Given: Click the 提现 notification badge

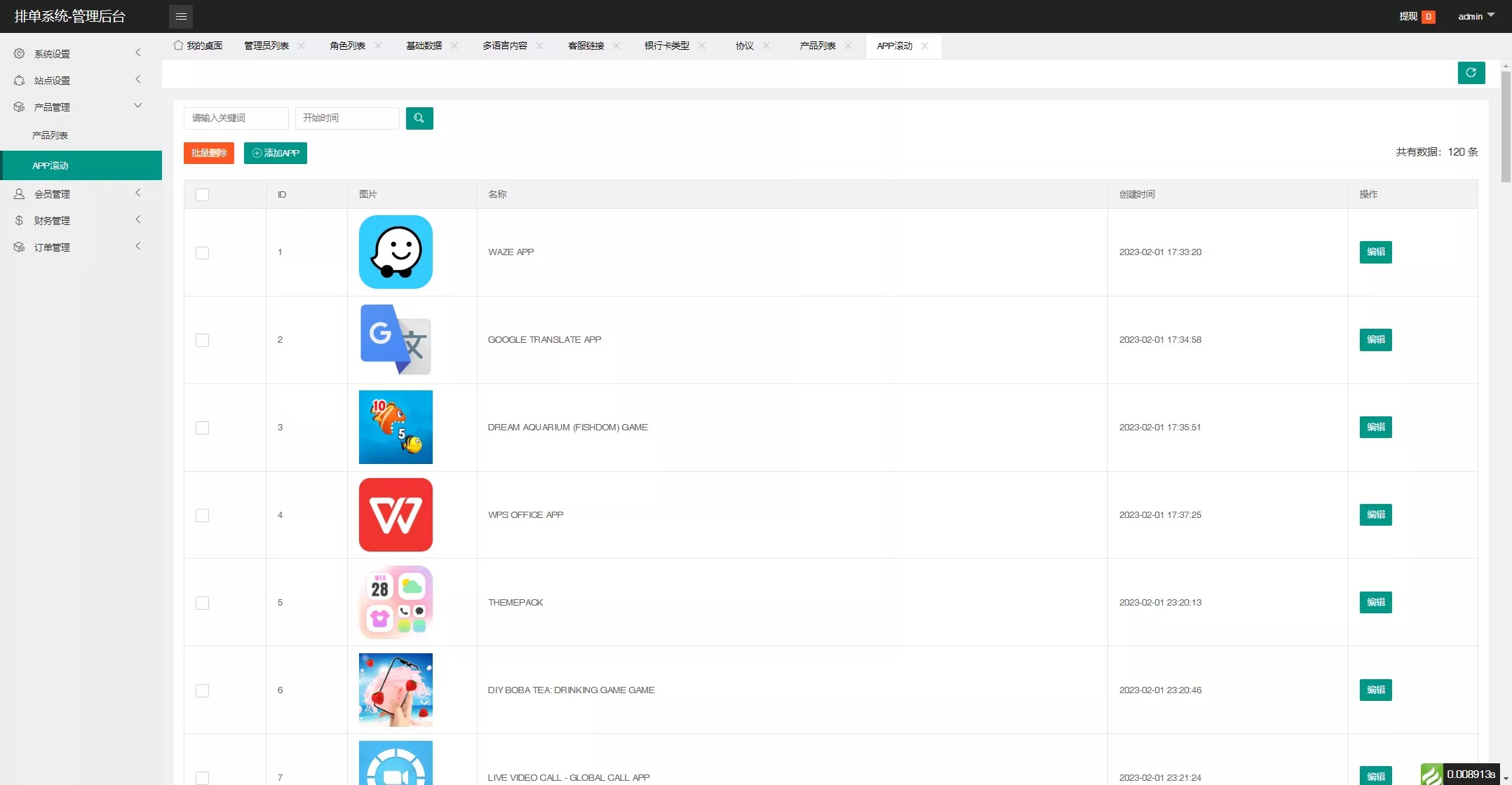Looking at the screenshot, I should coord(1428,17).
